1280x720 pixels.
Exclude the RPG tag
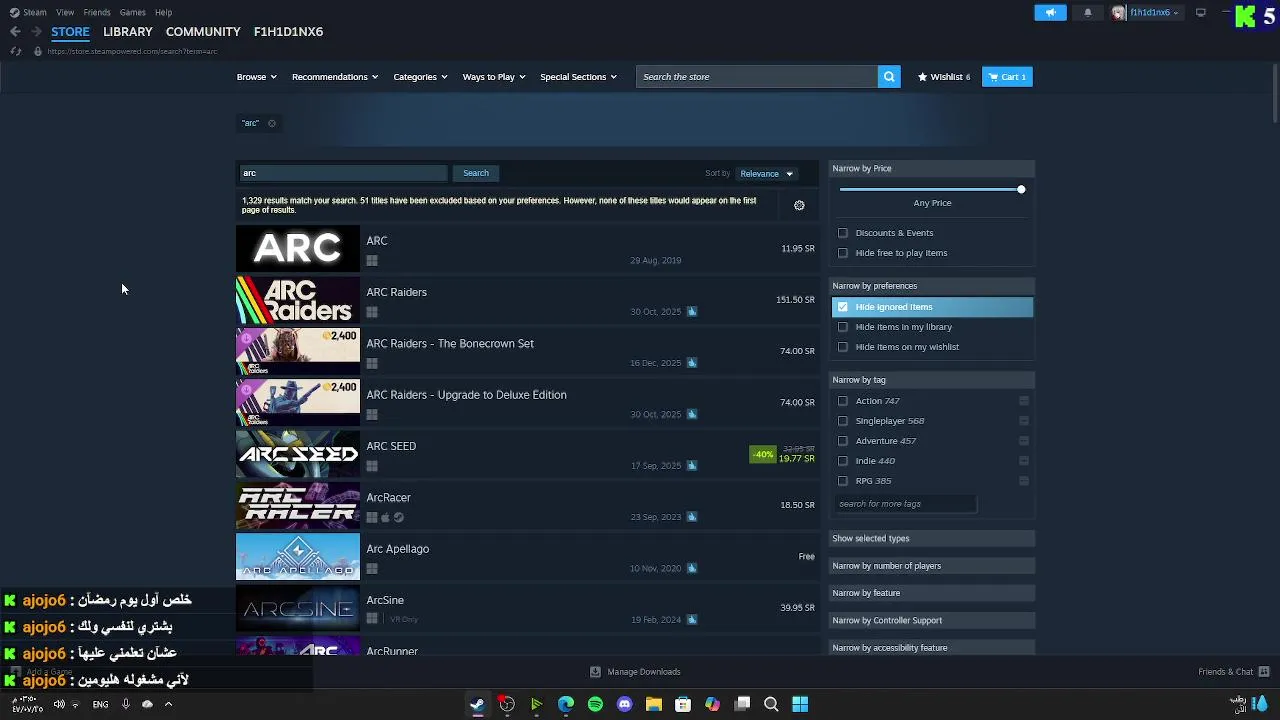(1024, 481)
